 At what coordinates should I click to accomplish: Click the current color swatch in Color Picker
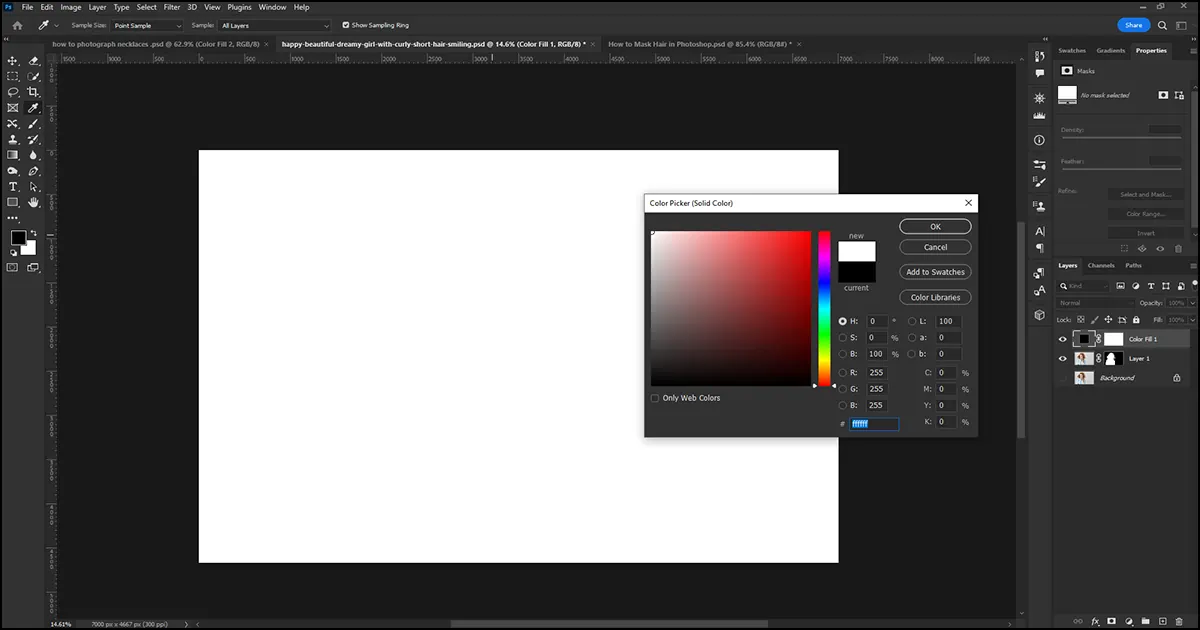point(856,270)
